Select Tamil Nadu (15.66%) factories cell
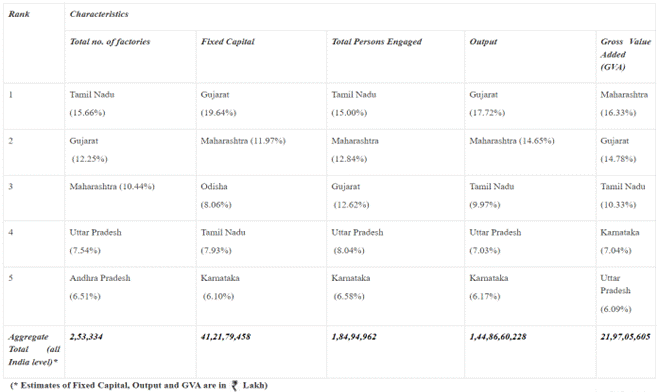 (130, 106)
